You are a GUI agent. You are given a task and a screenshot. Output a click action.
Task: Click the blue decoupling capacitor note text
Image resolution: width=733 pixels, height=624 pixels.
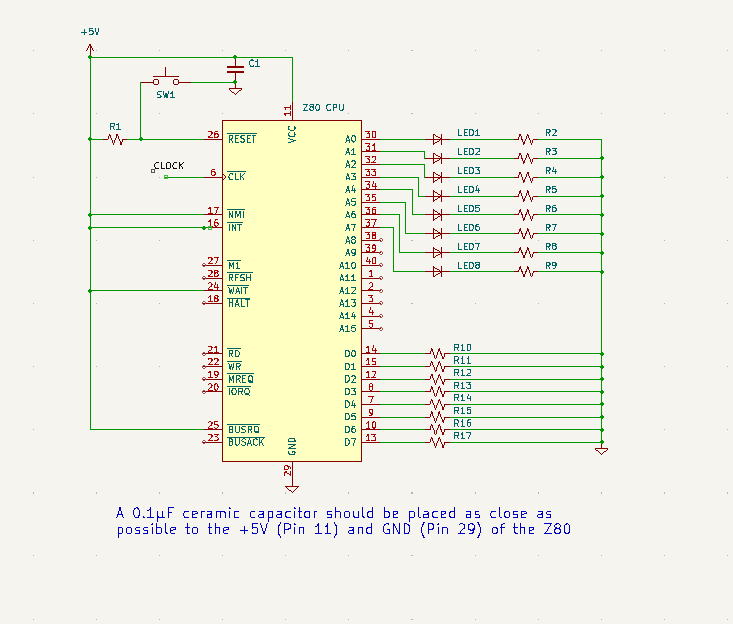343,521
